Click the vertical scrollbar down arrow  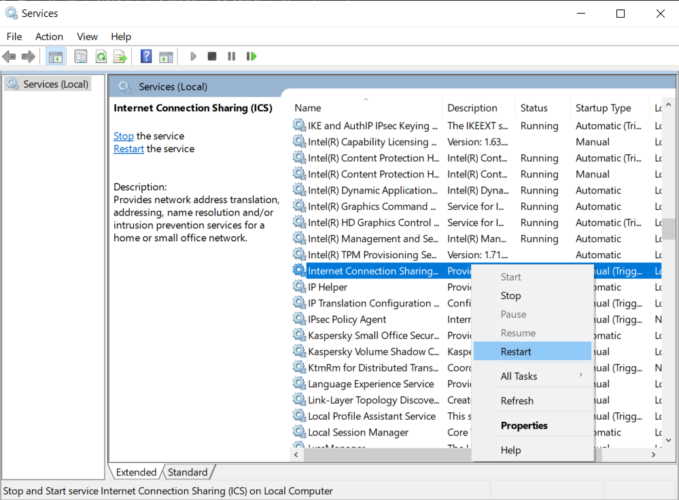coord(669,440)
